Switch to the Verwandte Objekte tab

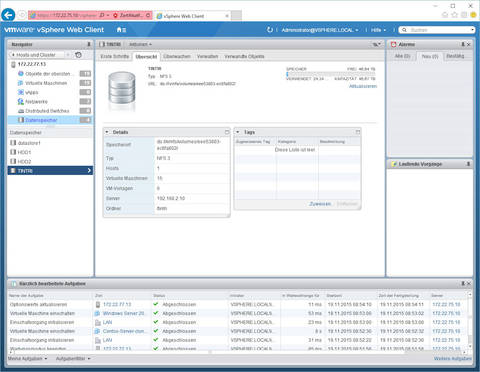(244, 56)
